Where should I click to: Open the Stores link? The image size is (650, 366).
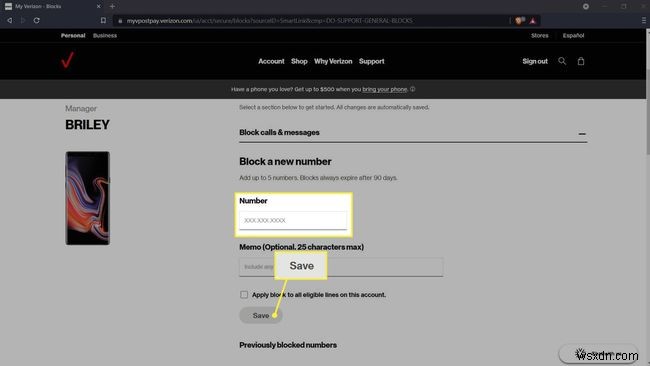[x=539, y=36]
